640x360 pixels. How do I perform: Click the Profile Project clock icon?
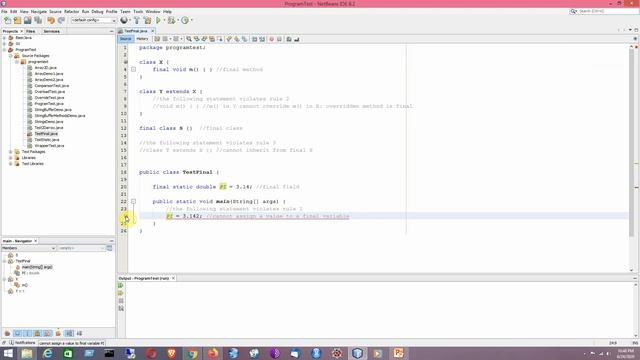[x=185, y=20]
